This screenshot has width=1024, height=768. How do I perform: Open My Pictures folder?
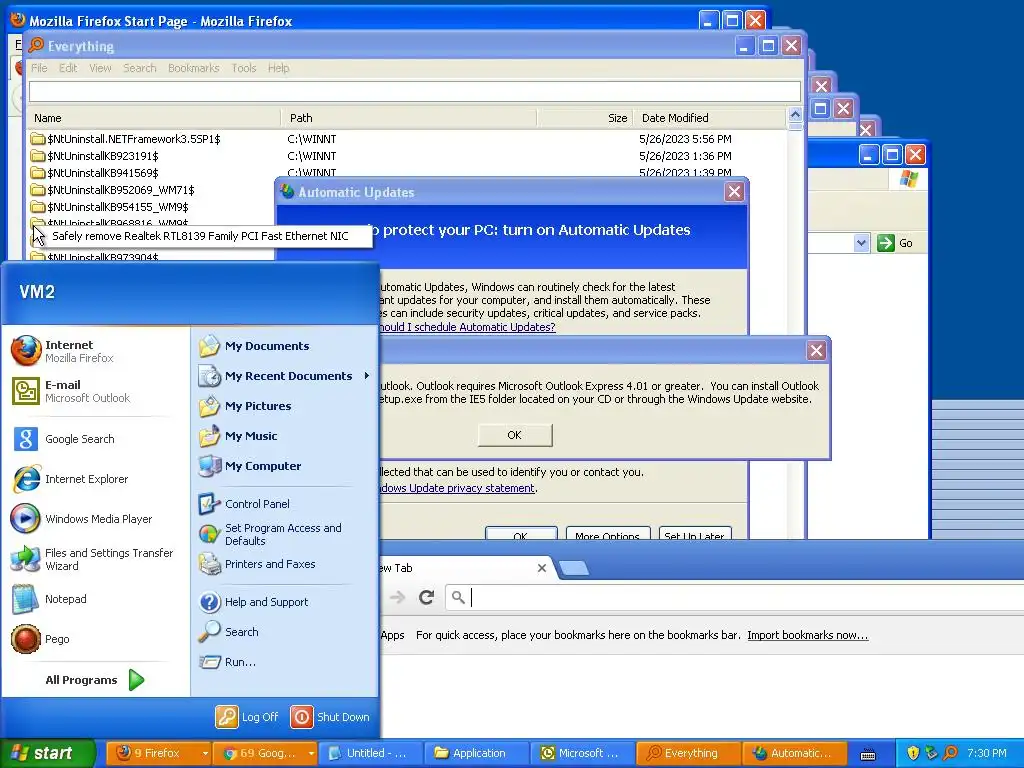(244, 406)
